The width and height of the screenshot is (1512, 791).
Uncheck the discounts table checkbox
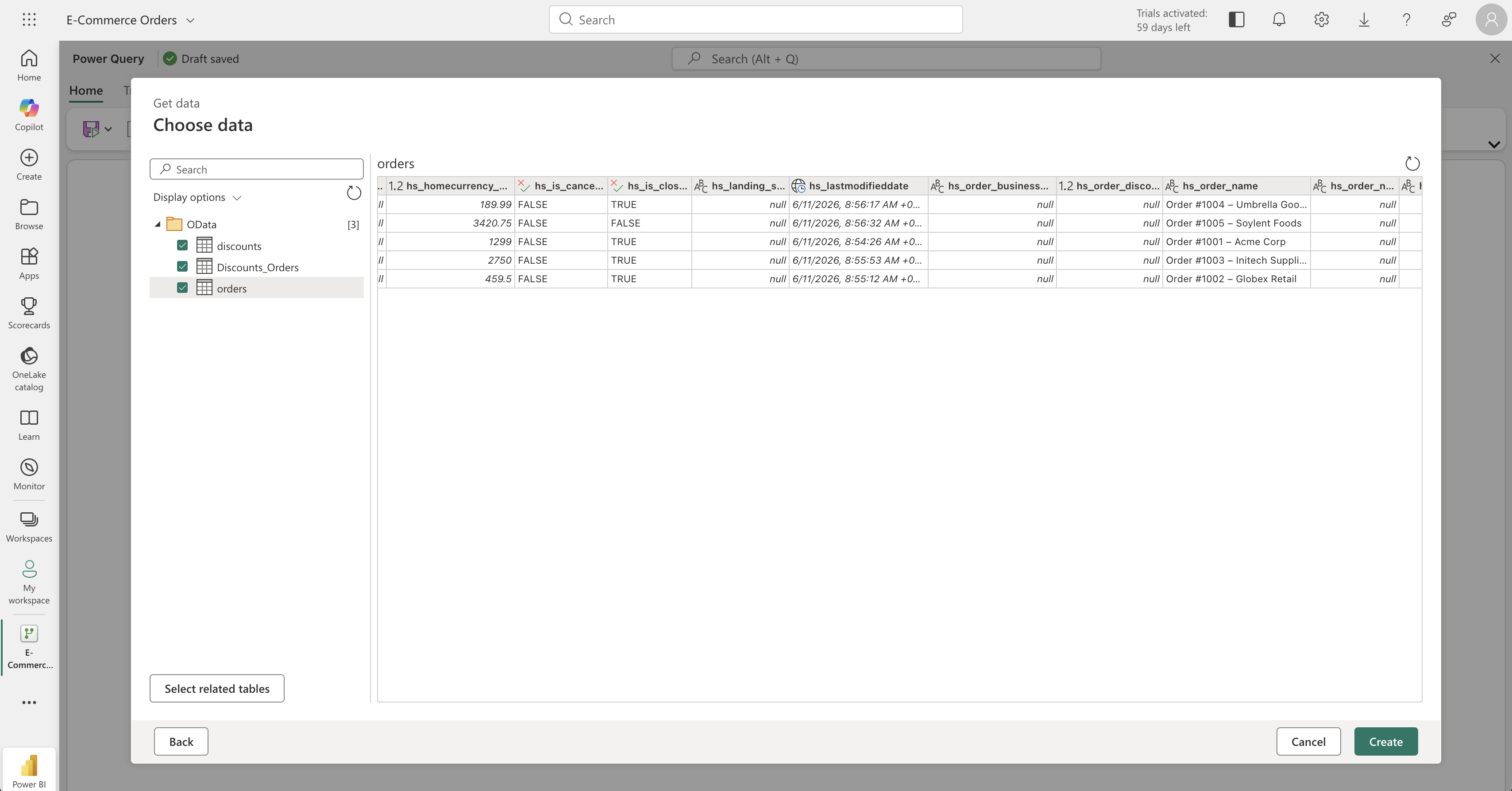[x=182, y=245]
